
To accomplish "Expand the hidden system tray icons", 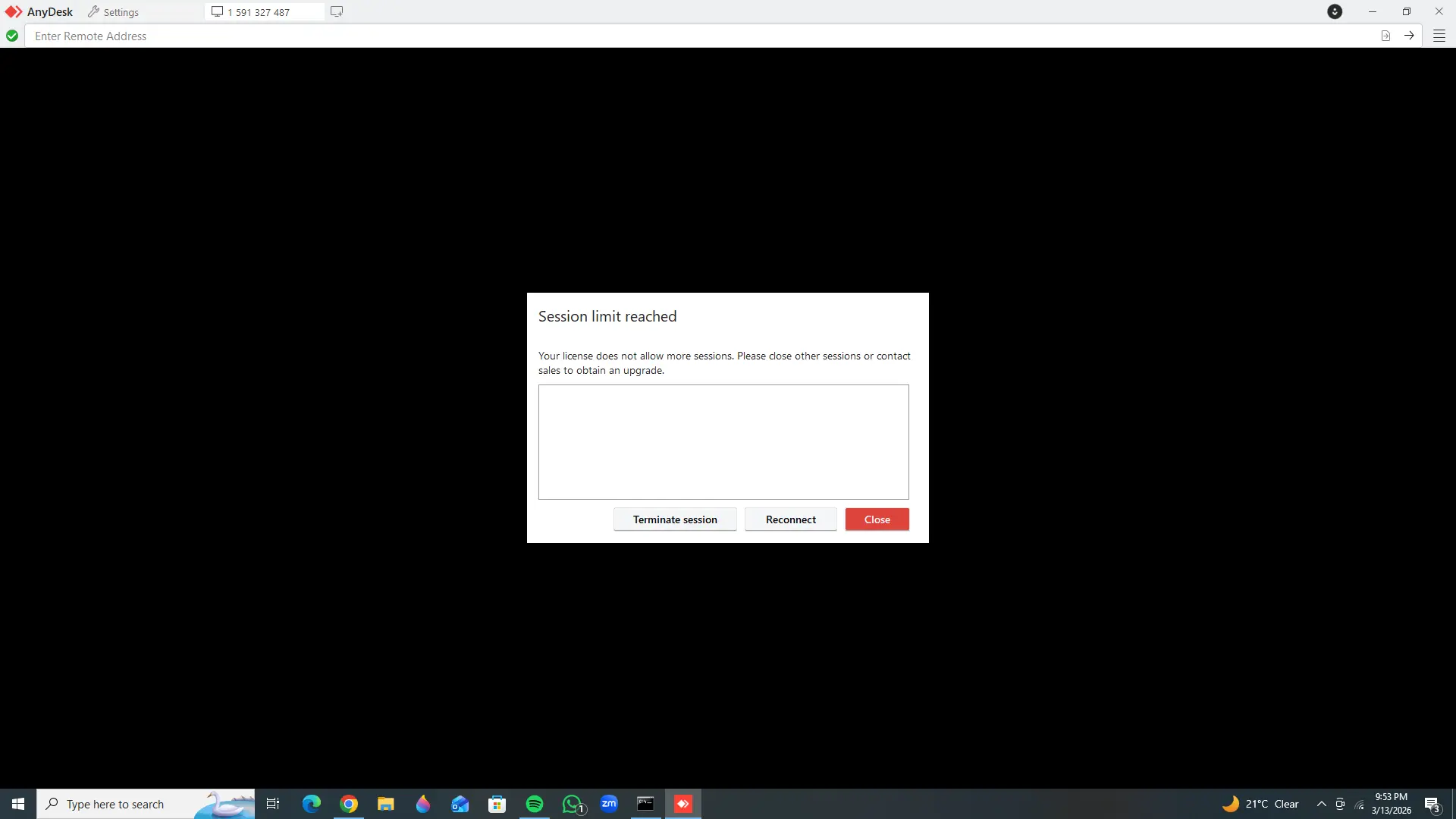I will tap(1322, 804).
